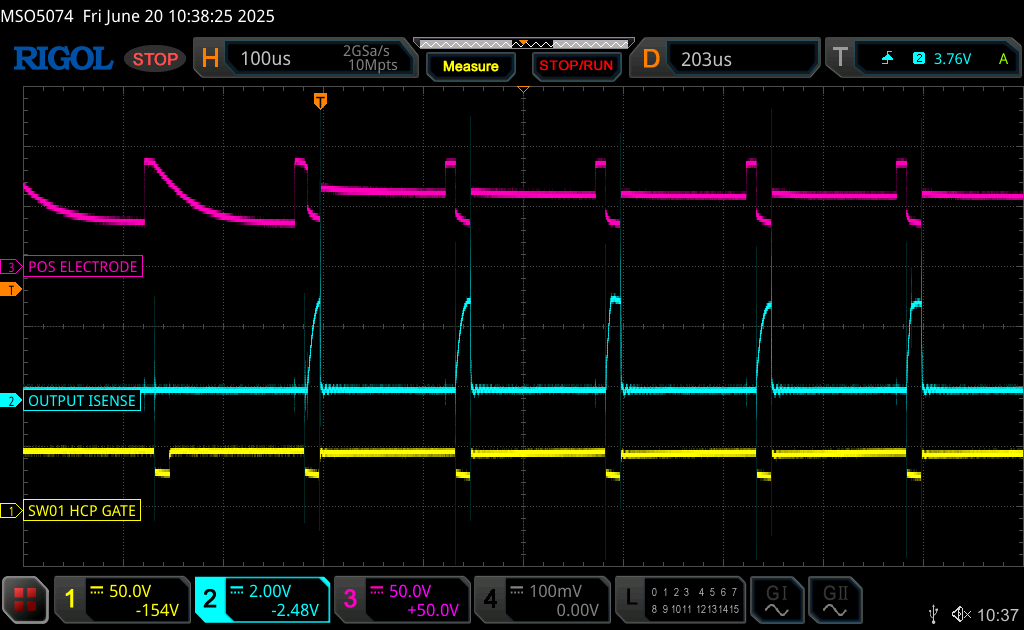Click the channel 3 DC coupling icon
Image resolution: width=1024 pixels, height=630 pixels.
(377, 590)
